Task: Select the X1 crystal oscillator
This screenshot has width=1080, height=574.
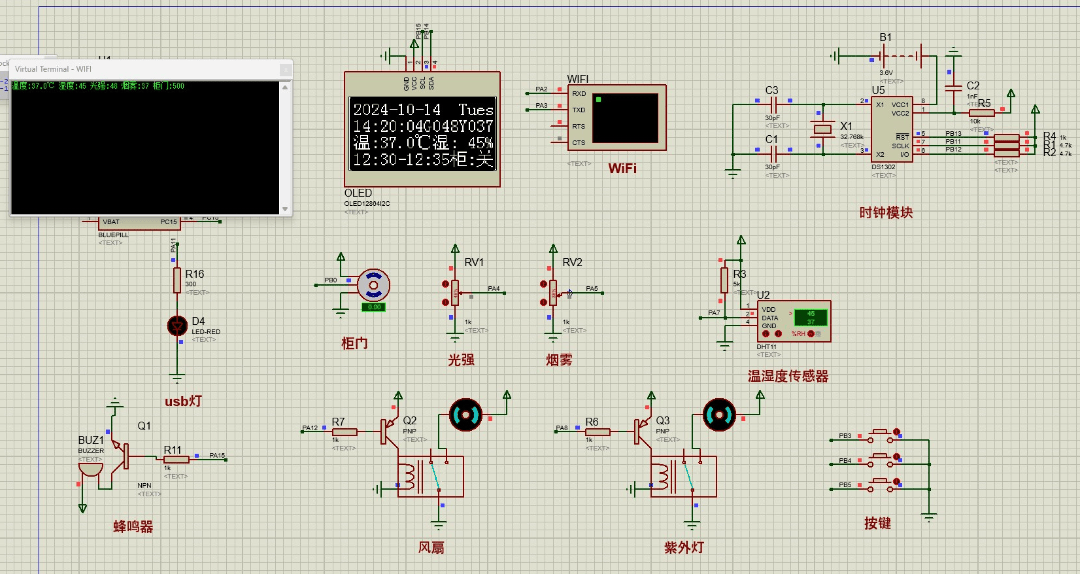Action: [822, 130]
